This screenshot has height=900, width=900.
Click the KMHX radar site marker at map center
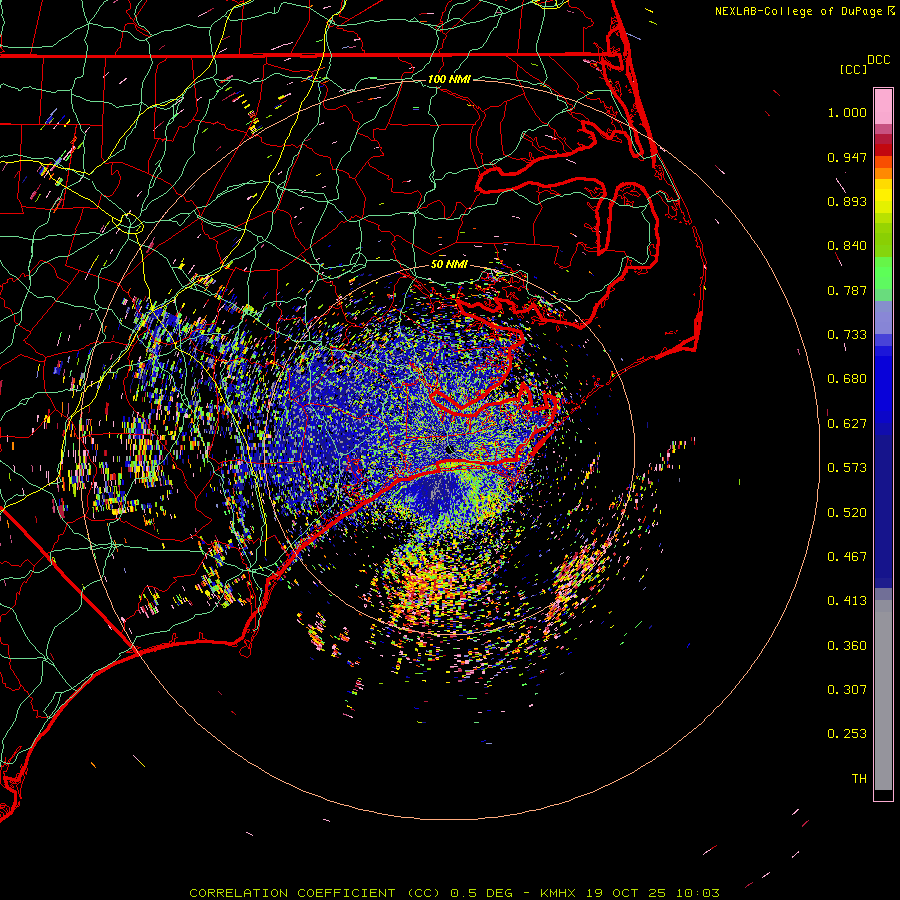(449, 449)
